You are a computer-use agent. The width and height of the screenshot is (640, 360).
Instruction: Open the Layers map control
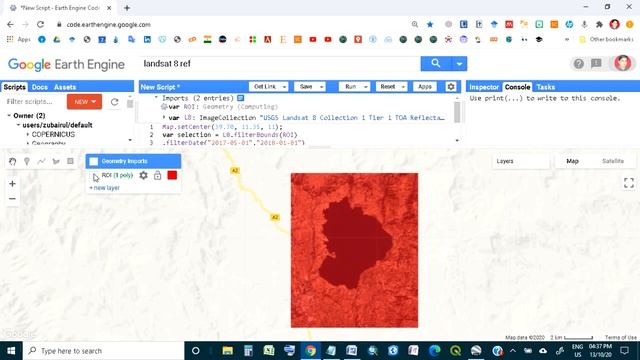point(521,161)
